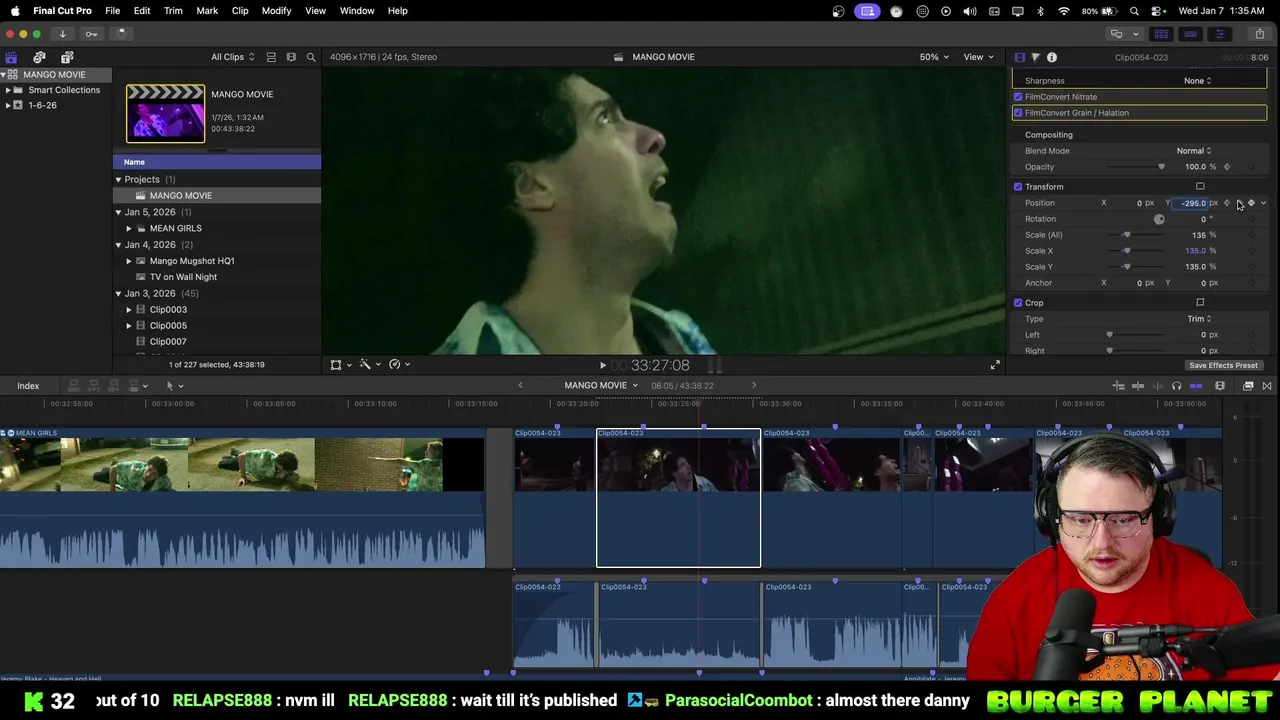Show the Background Tasks indicator
This screenshot has width=1280, height=720.
pyautogui.click(x=120, y=34)
